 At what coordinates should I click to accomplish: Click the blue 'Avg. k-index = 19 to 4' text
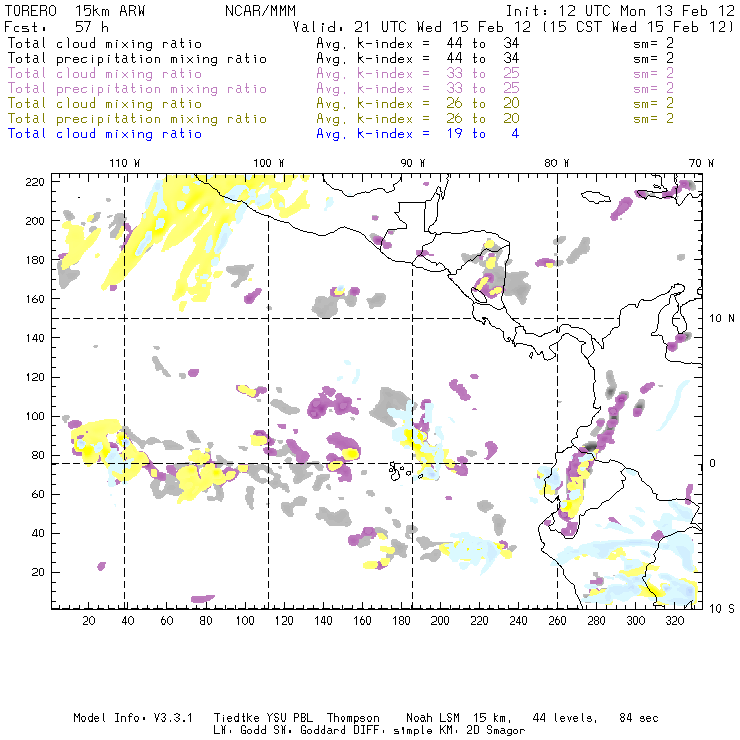point(418,134)
